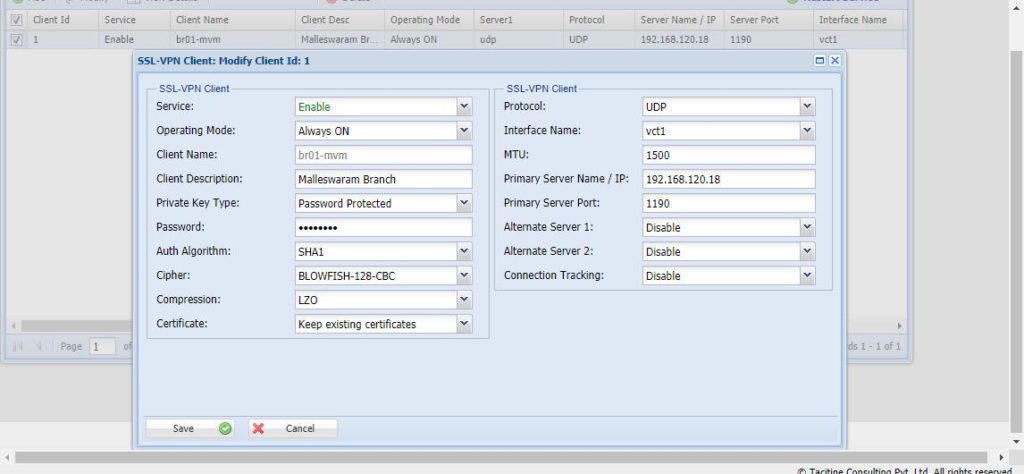The image size is (1024, 474).
Task: Click the Client Description text field
Action: [383, 179]
